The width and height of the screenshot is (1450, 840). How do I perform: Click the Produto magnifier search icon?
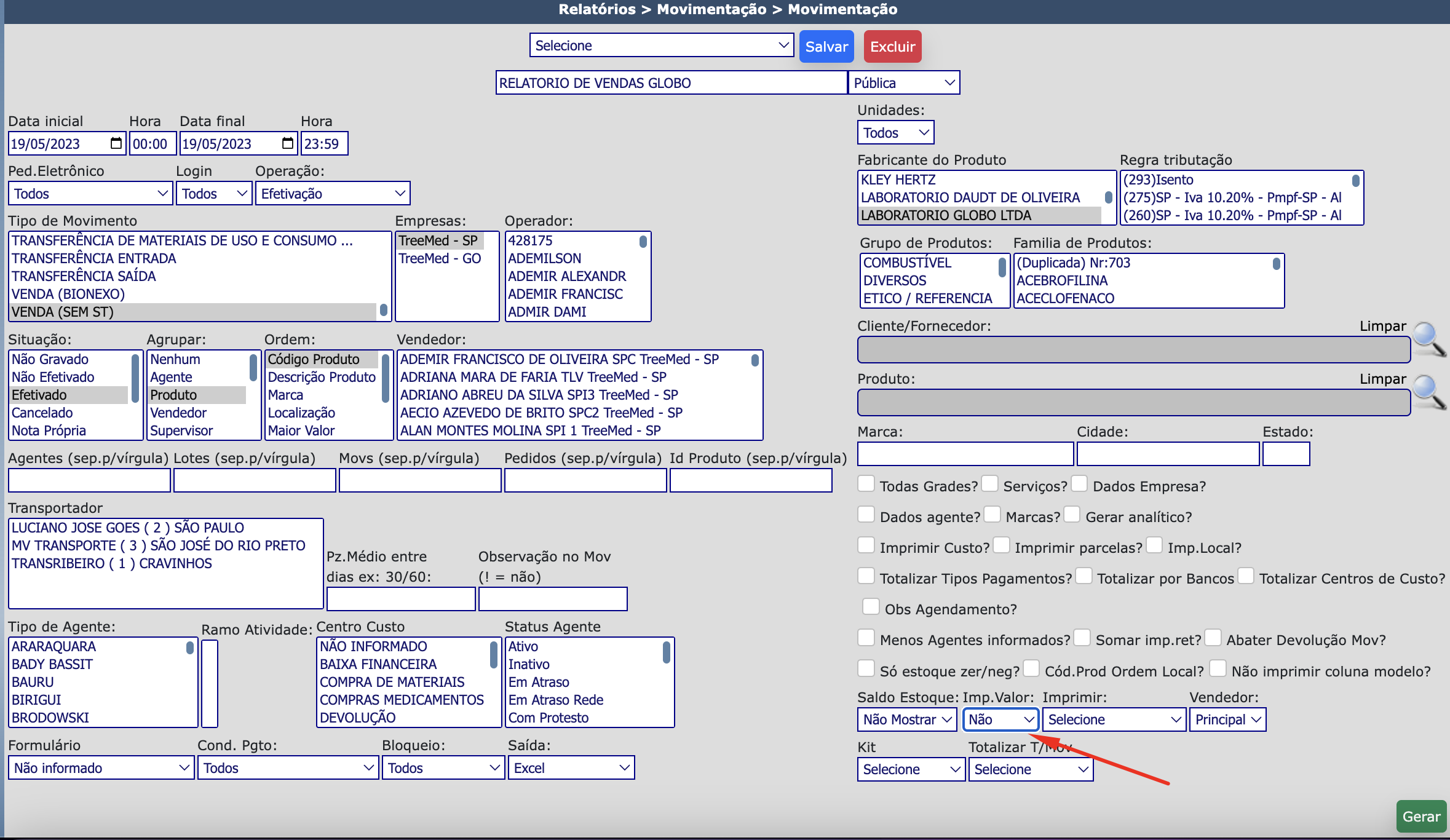pos(1428,392)
